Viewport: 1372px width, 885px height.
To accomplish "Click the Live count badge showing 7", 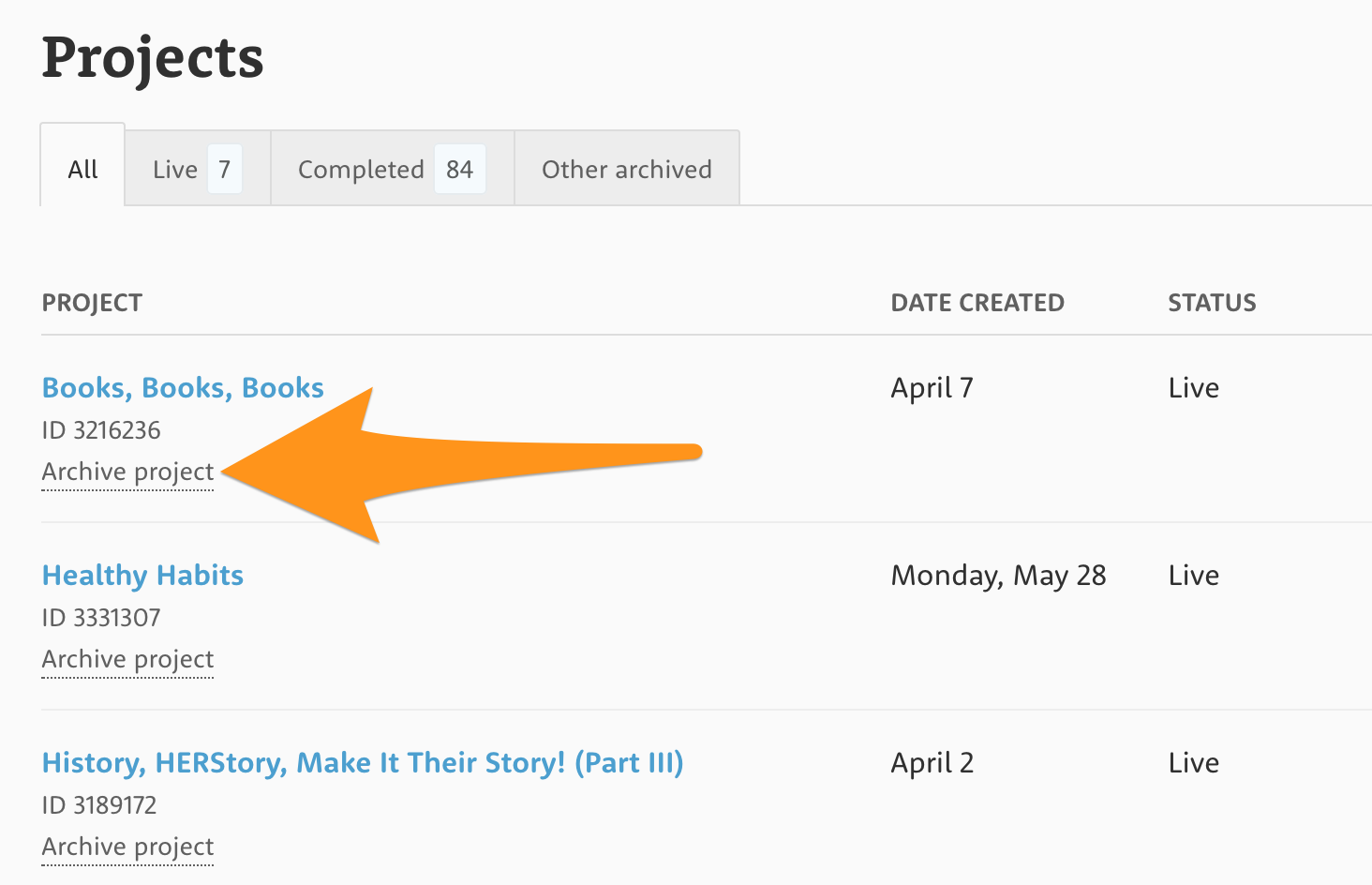I will (225, 169).
